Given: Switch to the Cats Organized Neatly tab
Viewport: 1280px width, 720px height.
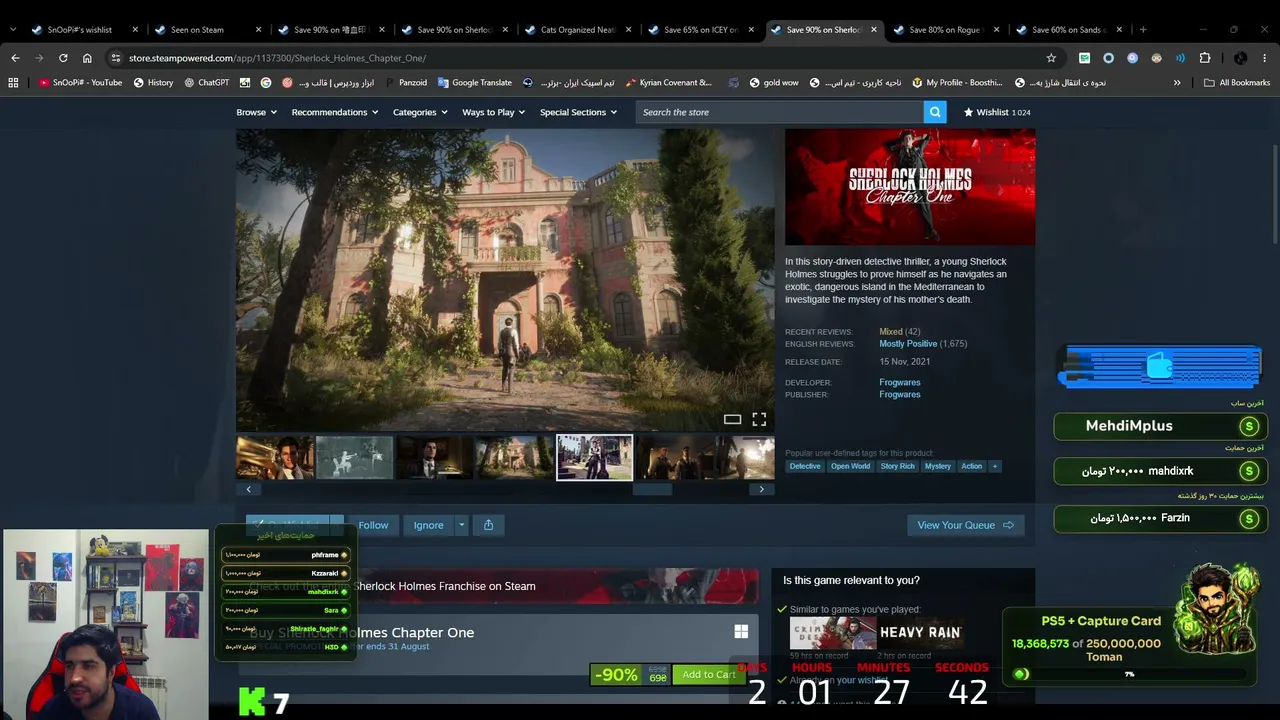Looking at the screenshot, I should click(577, 30).
